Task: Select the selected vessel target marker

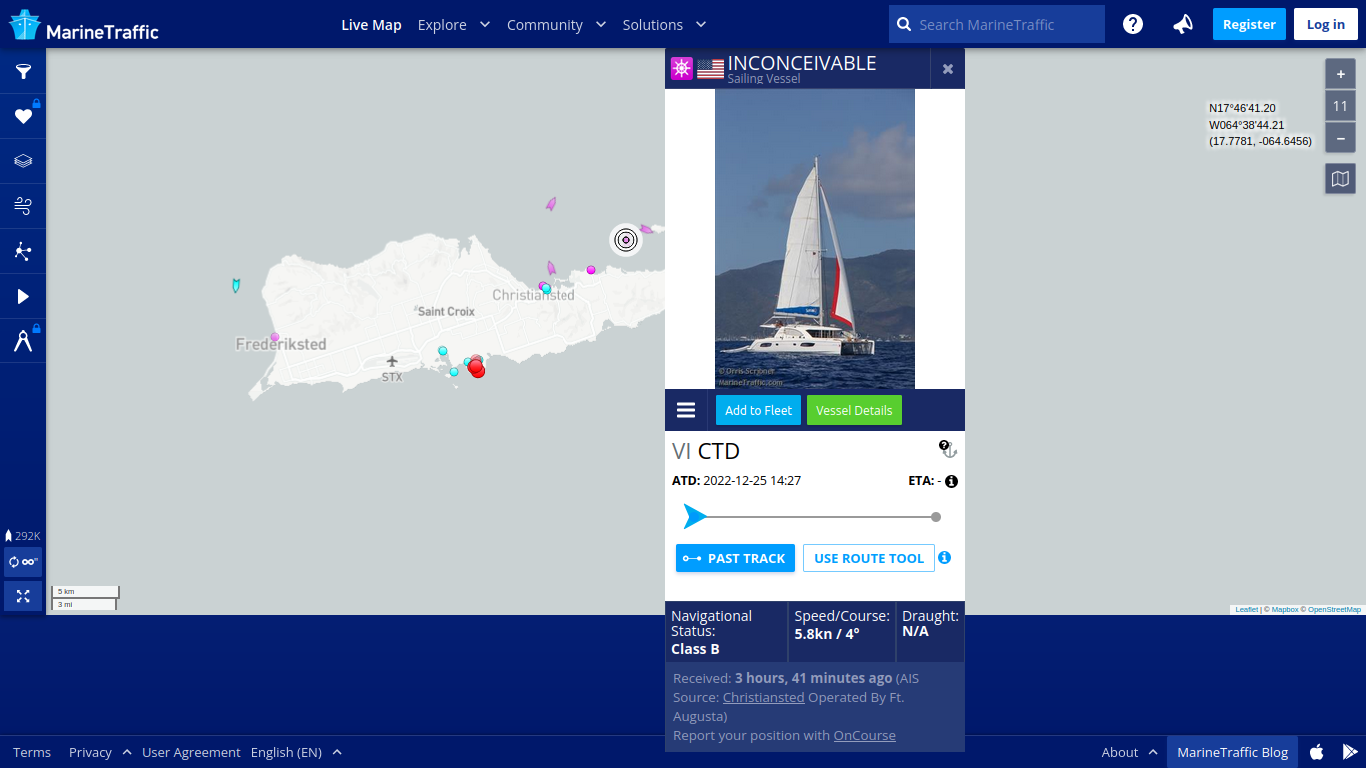Action: tap(626, 239)
